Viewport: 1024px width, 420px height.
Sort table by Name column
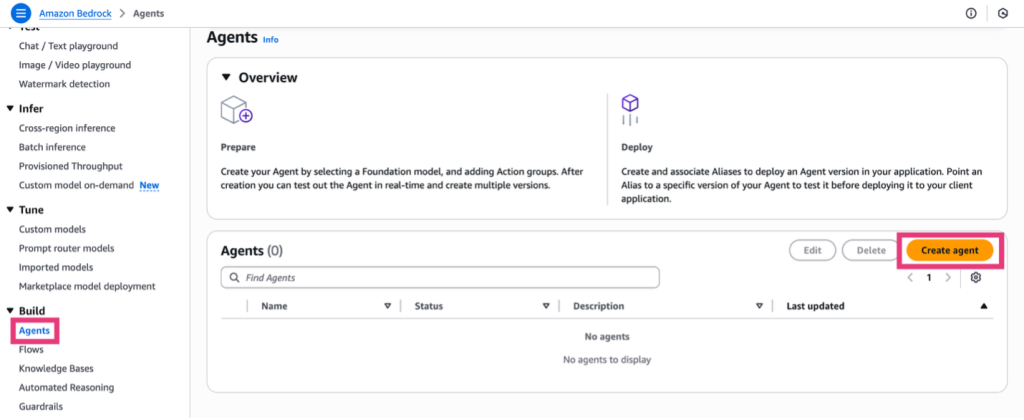point(387,306)
